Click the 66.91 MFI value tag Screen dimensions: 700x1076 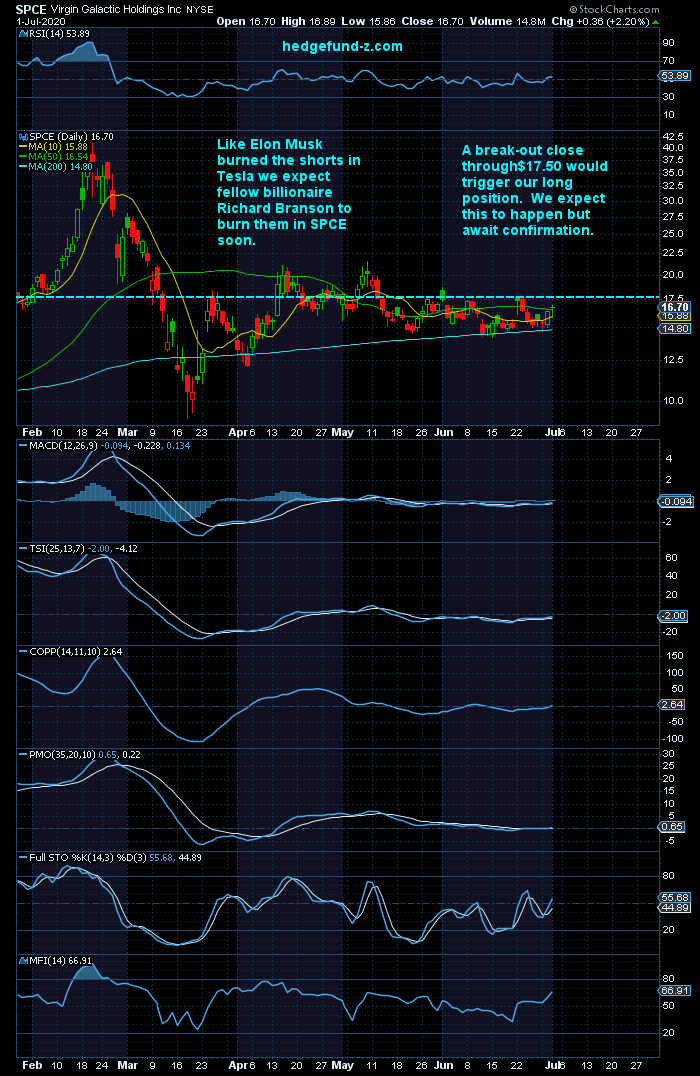(x=675, y=991)
